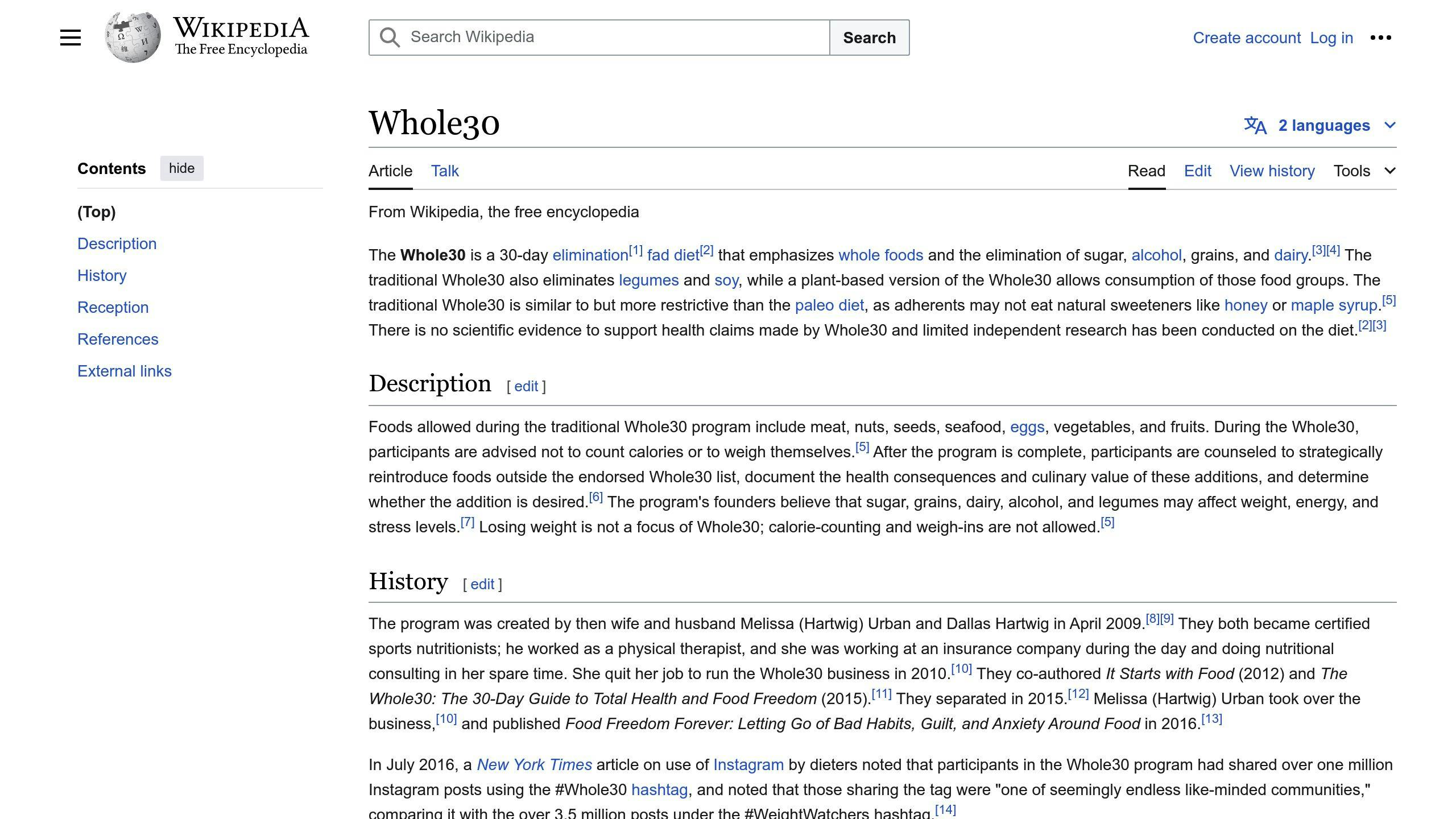Open the Log in link

pyautogui.click(x=1331, y=38)
